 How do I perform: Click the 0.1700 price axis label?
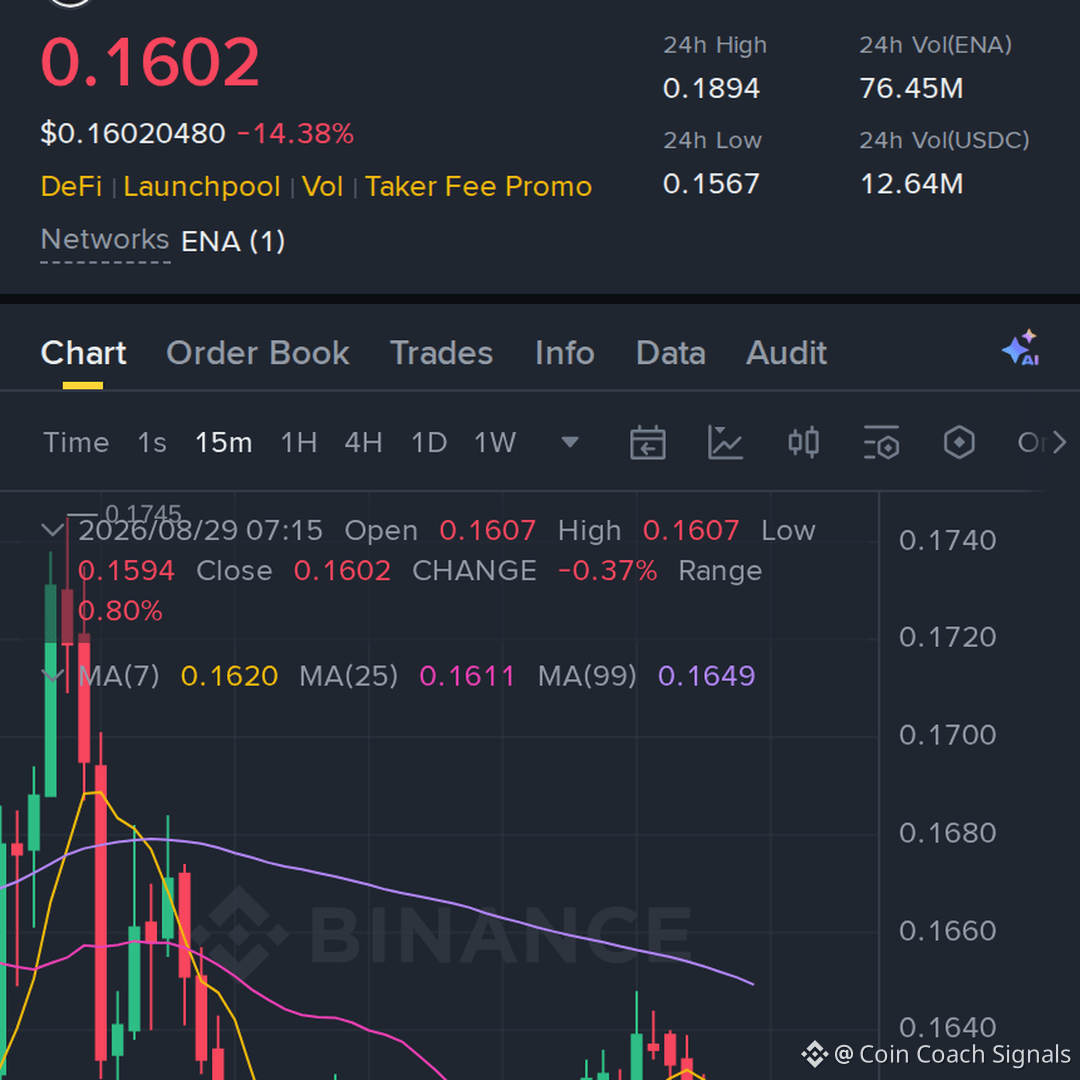(948, 735)
